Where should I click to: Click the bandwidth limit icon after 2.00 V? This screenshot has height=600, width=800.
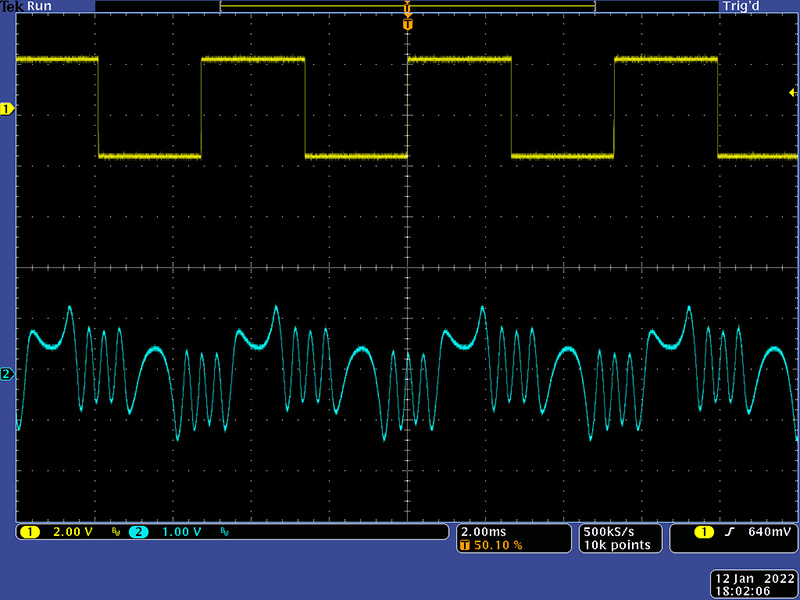[116, 532]
